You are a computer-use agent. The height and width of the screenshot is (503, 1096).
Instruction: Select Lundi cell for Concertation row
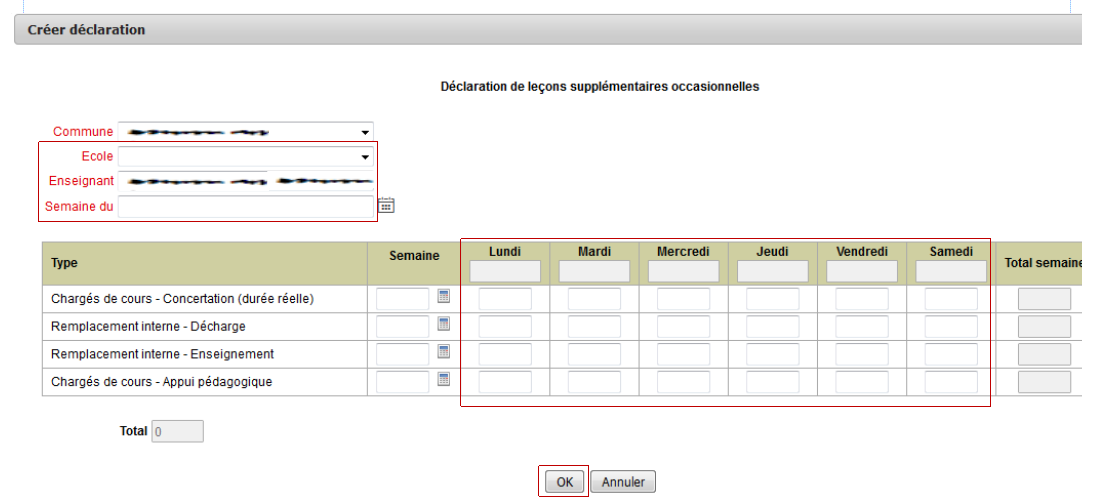(505, 299)
